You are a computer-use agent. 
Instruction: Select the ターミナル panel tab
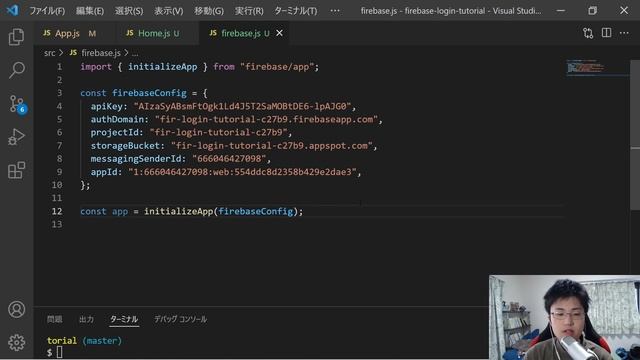pyautogui.click(x=124, y=319)
